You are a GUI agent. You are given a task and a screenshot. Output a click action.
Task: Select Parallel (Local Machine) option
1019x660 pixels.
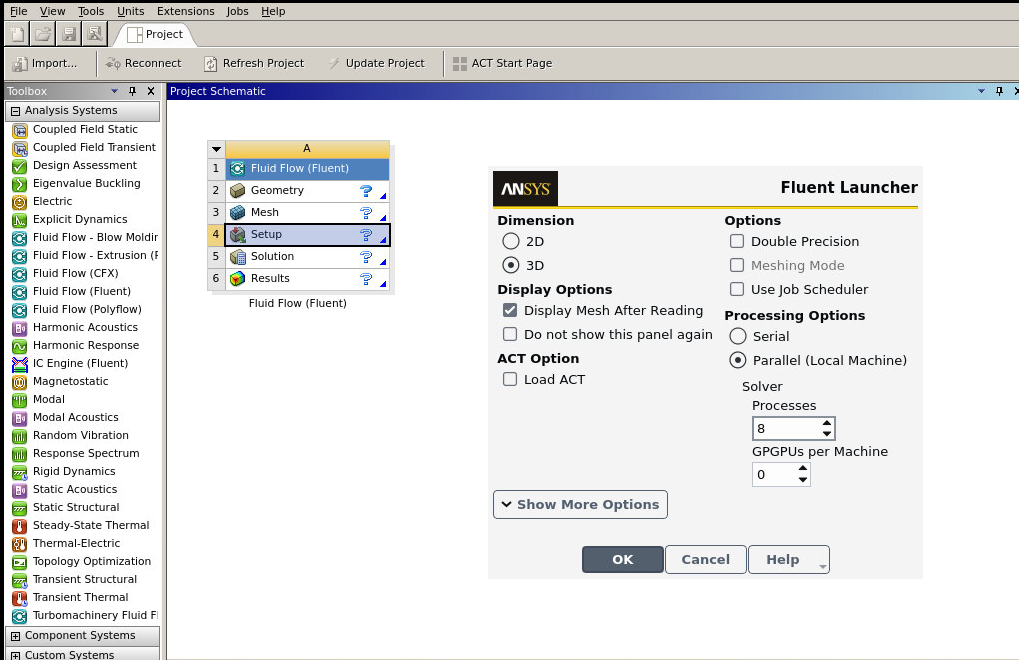click(738, 360)
